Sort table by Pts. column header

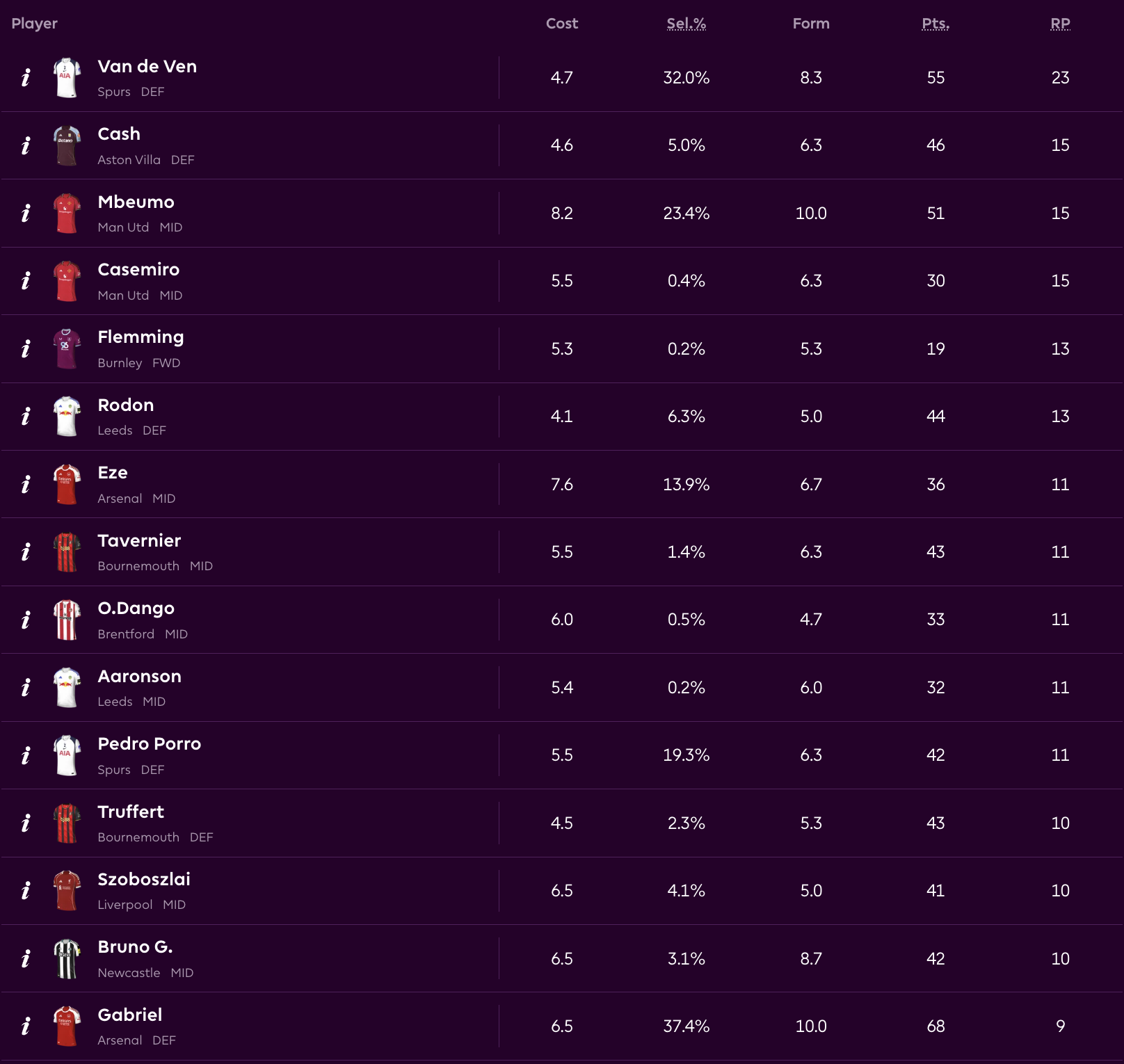[936, 24]
